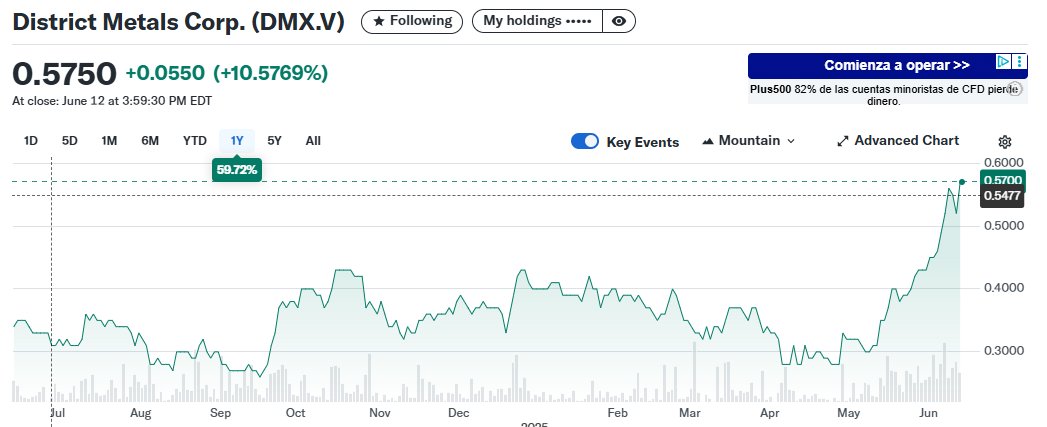Click the Plus500 ad disclaimer text
Image resolution: width=1047 pixels, height=427 pixels.
coord(883,95)
